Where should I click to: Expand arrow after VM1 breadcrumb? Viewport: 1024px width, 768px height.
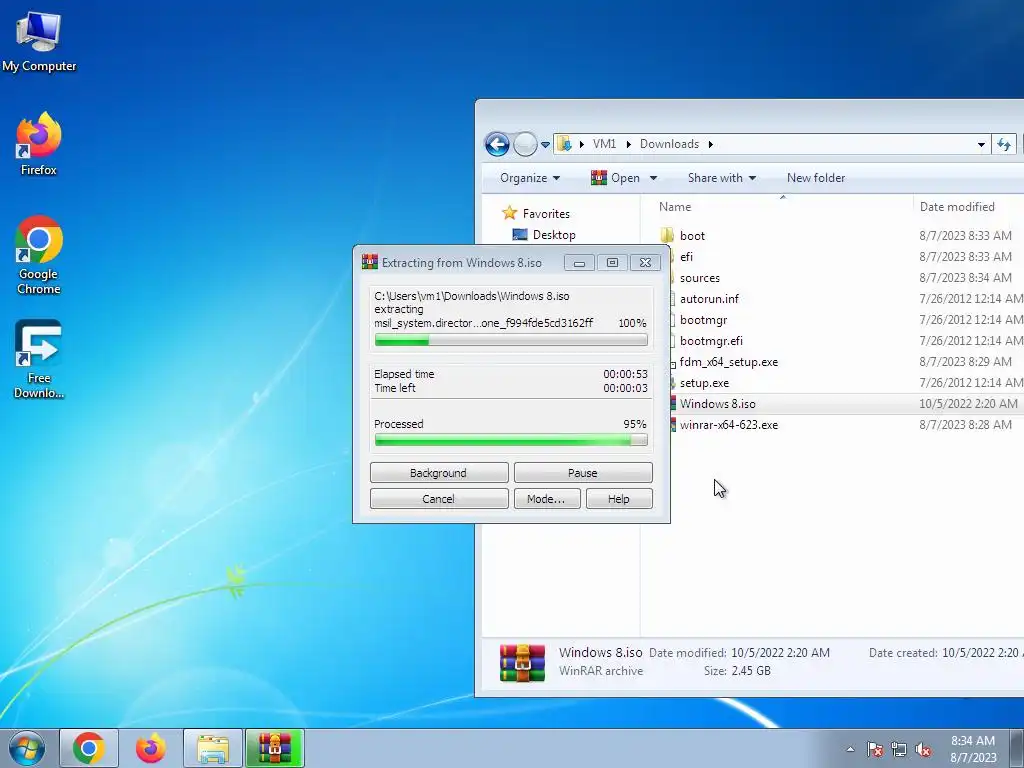tap(628, 144)
